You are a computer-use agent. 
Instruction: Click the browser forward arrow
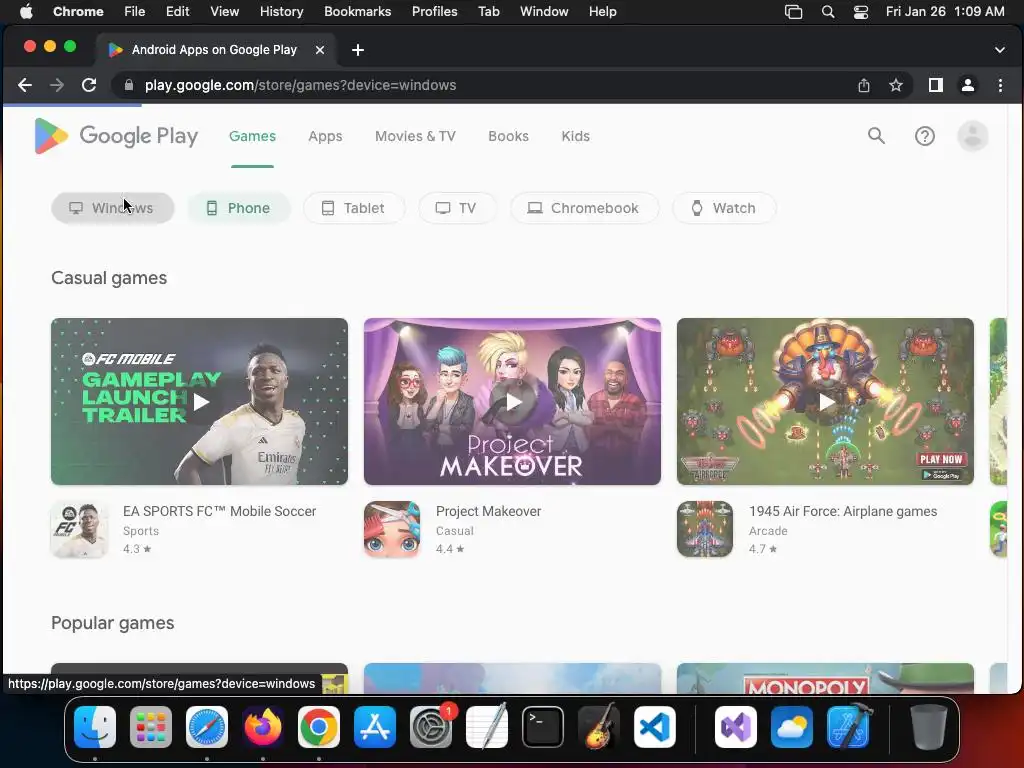[x=57, y=85]
